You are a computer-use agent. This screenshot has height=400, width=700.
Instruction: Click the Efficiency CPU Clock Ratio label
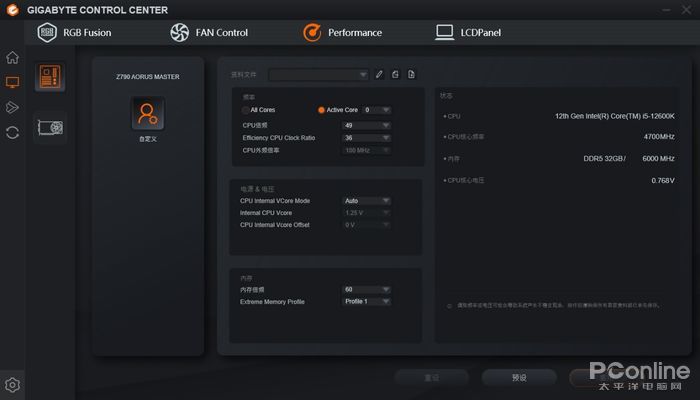[x=279, y=138]
